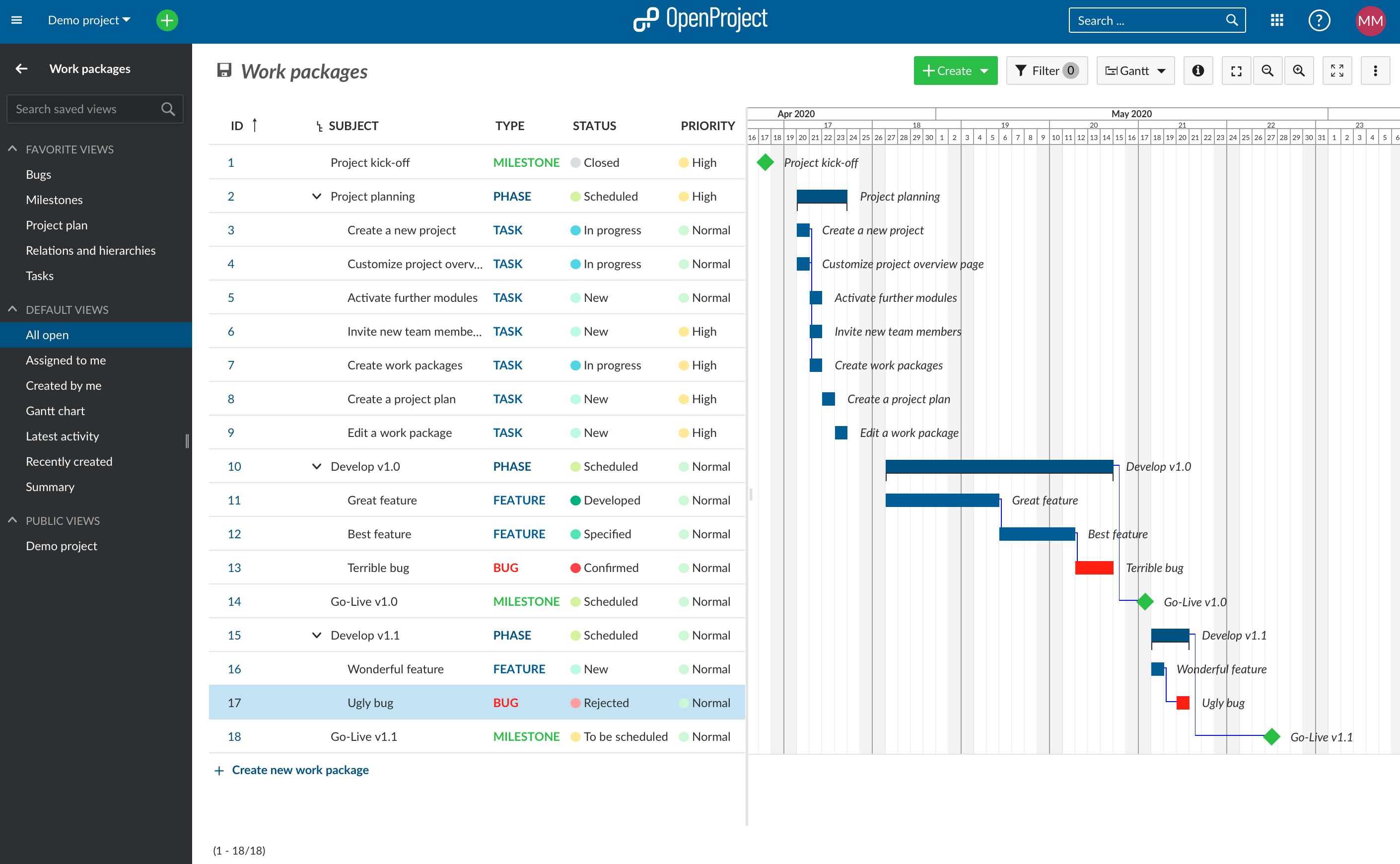Viewport: 1400px width, 864px height.
Task: Open the more actions kebab menu
Action: pyautogui.click(x=1376, y=71)
